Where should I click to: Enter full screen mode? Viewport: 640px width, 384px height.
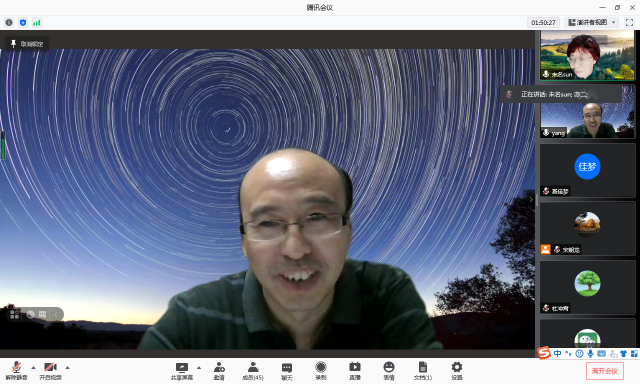click(x=629, y=22)
